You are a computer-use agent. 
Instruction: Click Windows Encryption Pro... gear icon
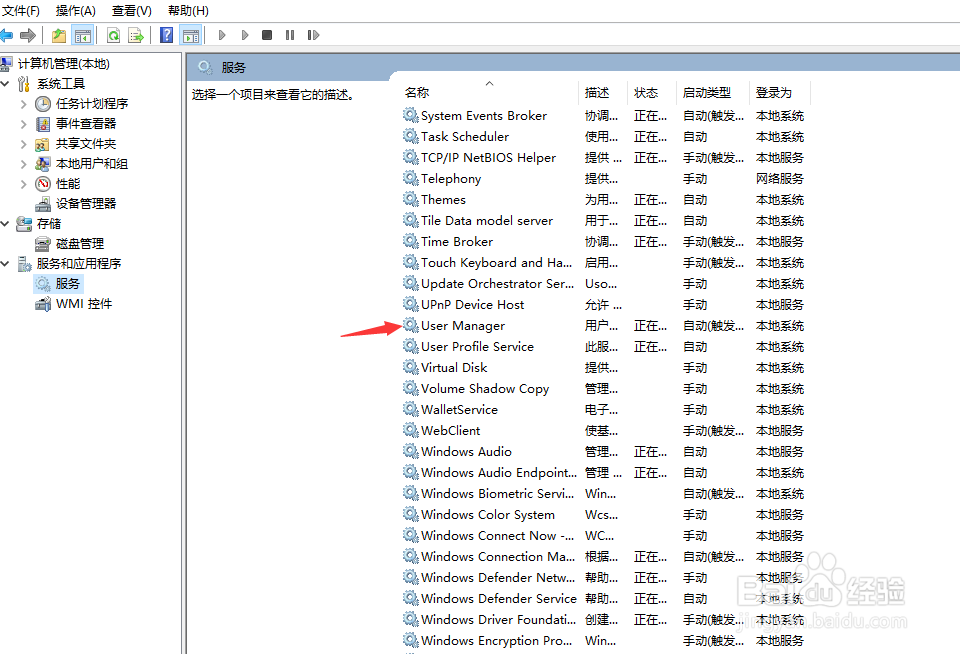click(x=410, y=641)
